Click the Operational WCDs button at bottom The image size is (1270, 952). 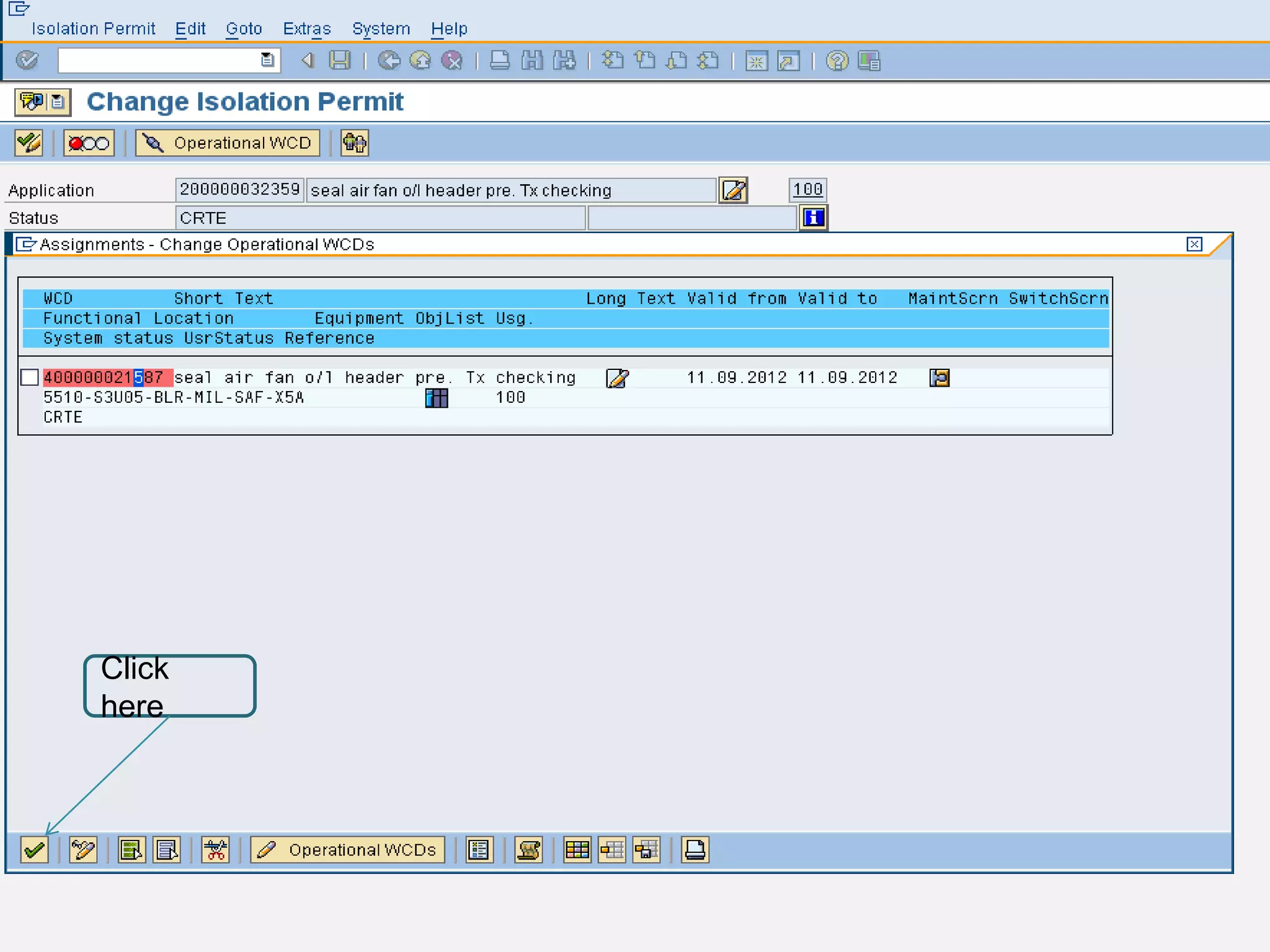tap(347, 850)
